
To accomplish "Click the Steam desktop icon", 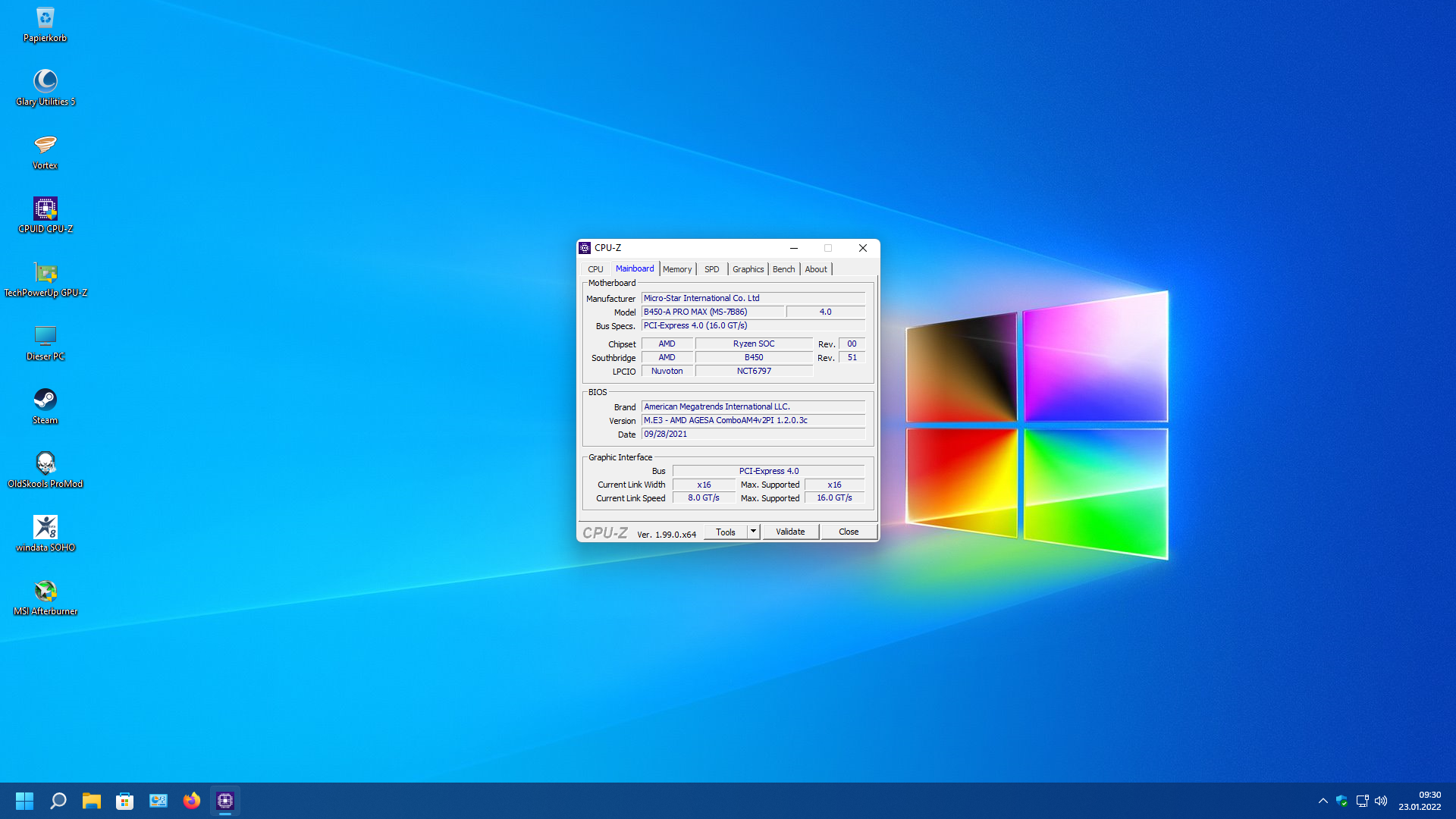I will coord(45,400).
